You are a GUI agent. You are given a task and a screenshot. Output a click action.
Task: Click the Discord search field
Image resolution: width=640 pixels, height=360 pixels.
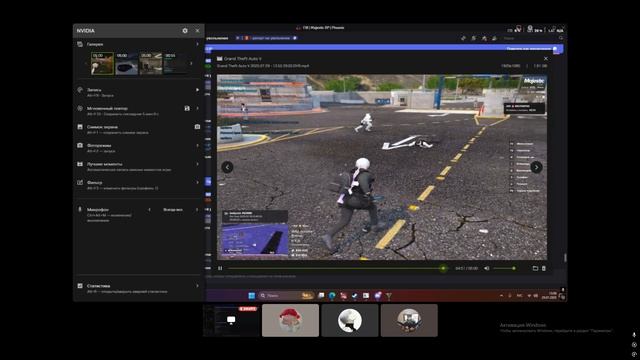pos(533,38)
